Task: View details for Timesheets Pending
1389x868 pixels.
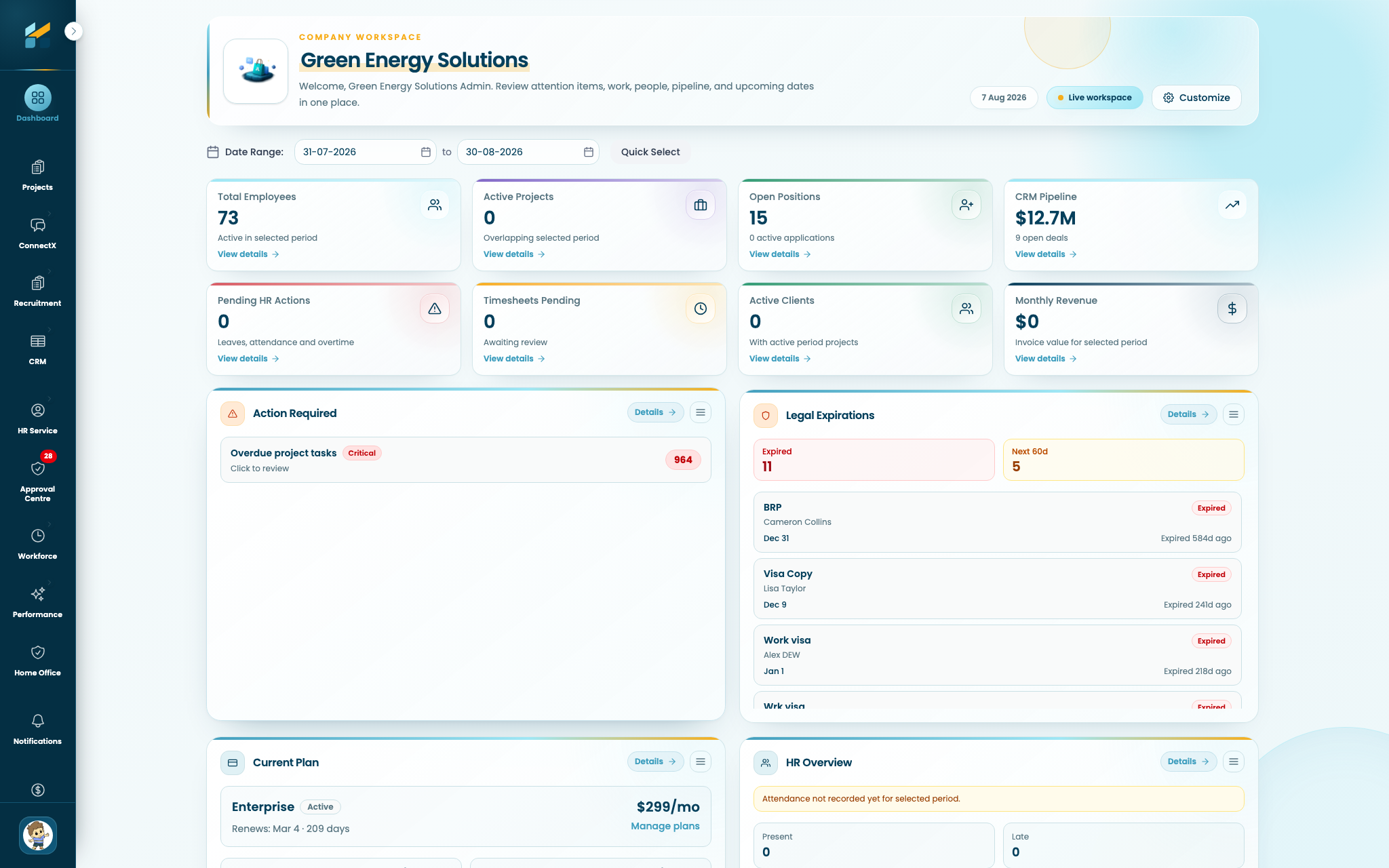Action: click(514, 359)
